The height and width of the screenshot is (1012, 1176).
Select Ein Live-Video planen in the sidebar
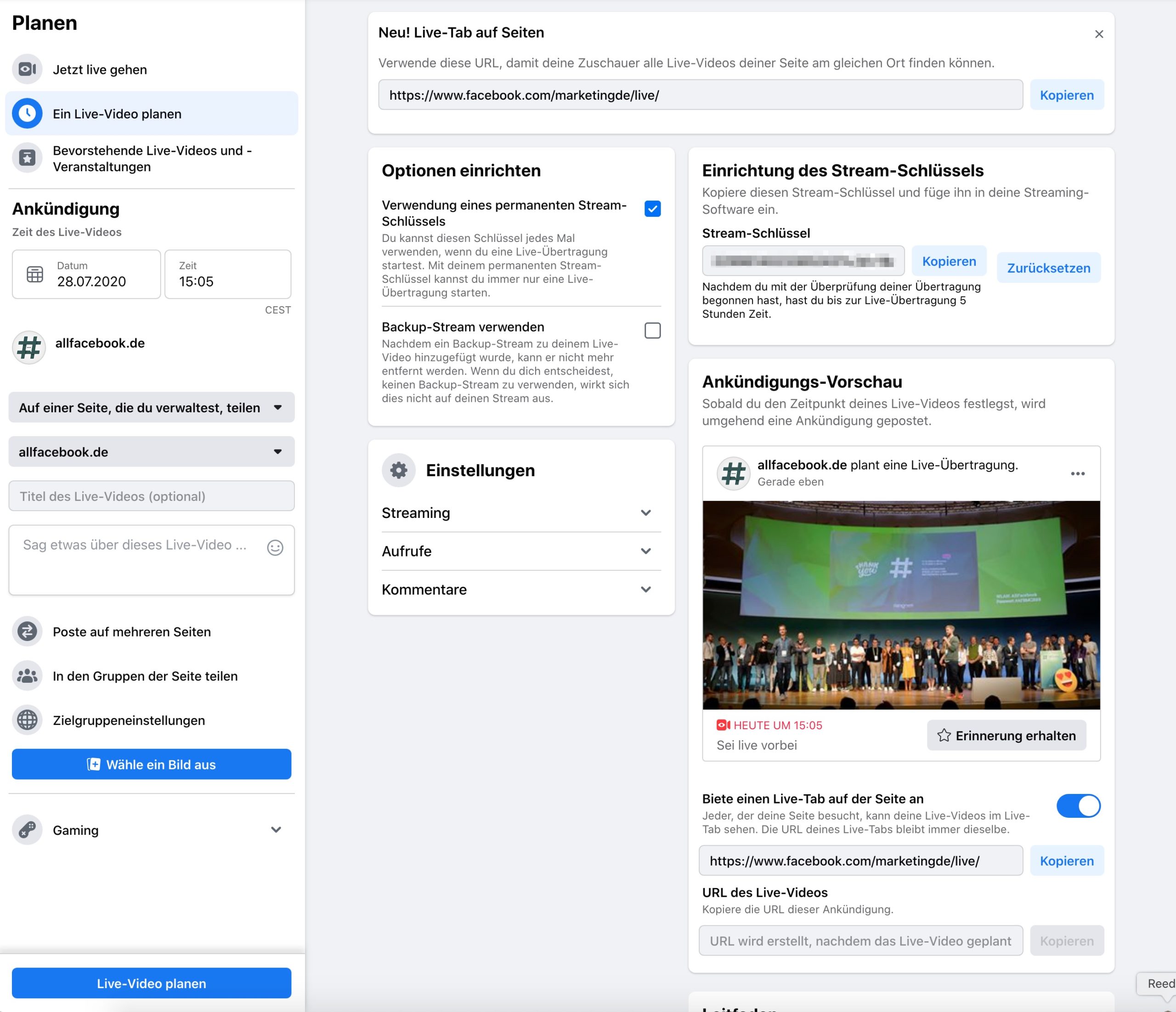coord(152,113)
